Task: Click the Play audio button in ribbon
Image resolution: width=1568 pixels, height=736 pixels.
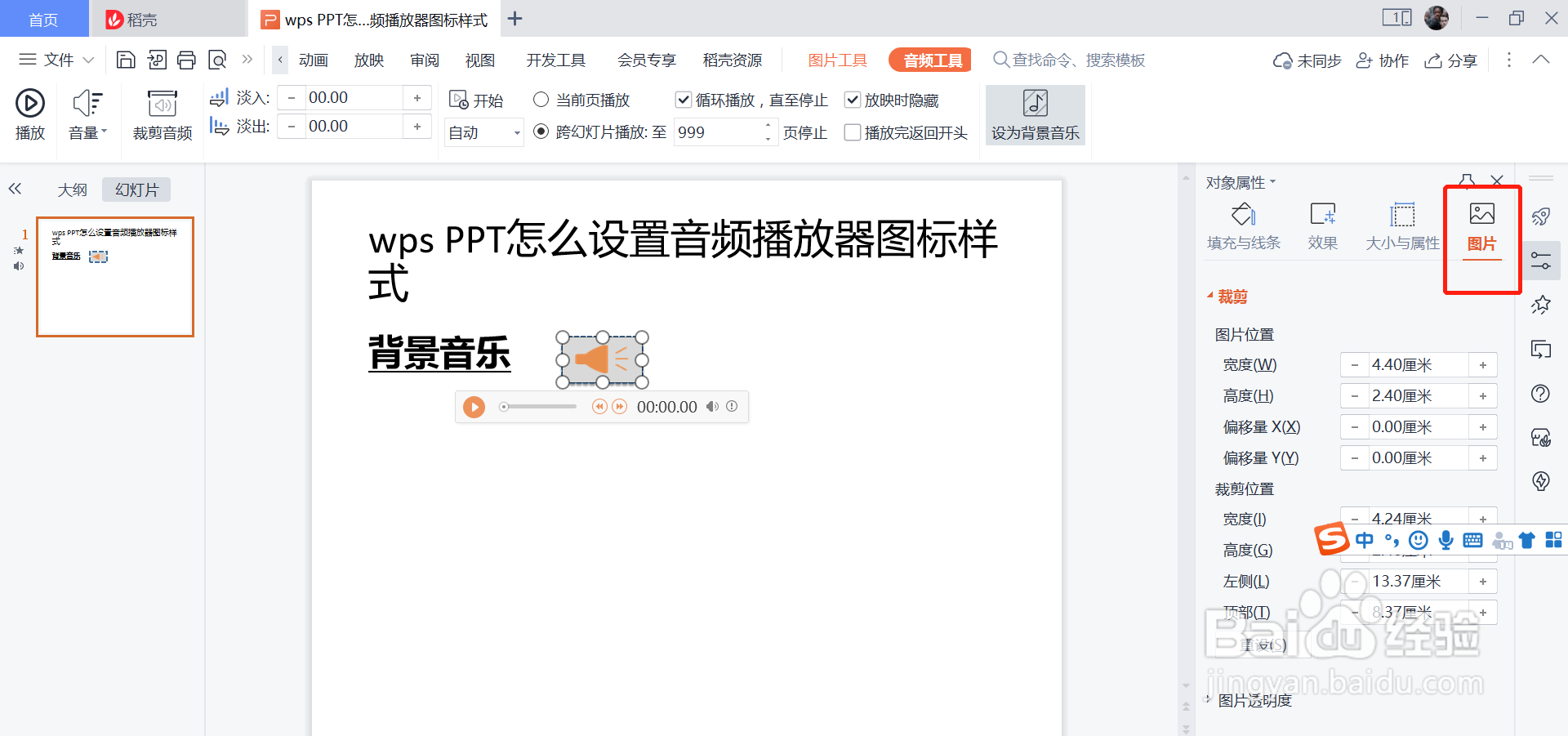Action: (30, 114)
